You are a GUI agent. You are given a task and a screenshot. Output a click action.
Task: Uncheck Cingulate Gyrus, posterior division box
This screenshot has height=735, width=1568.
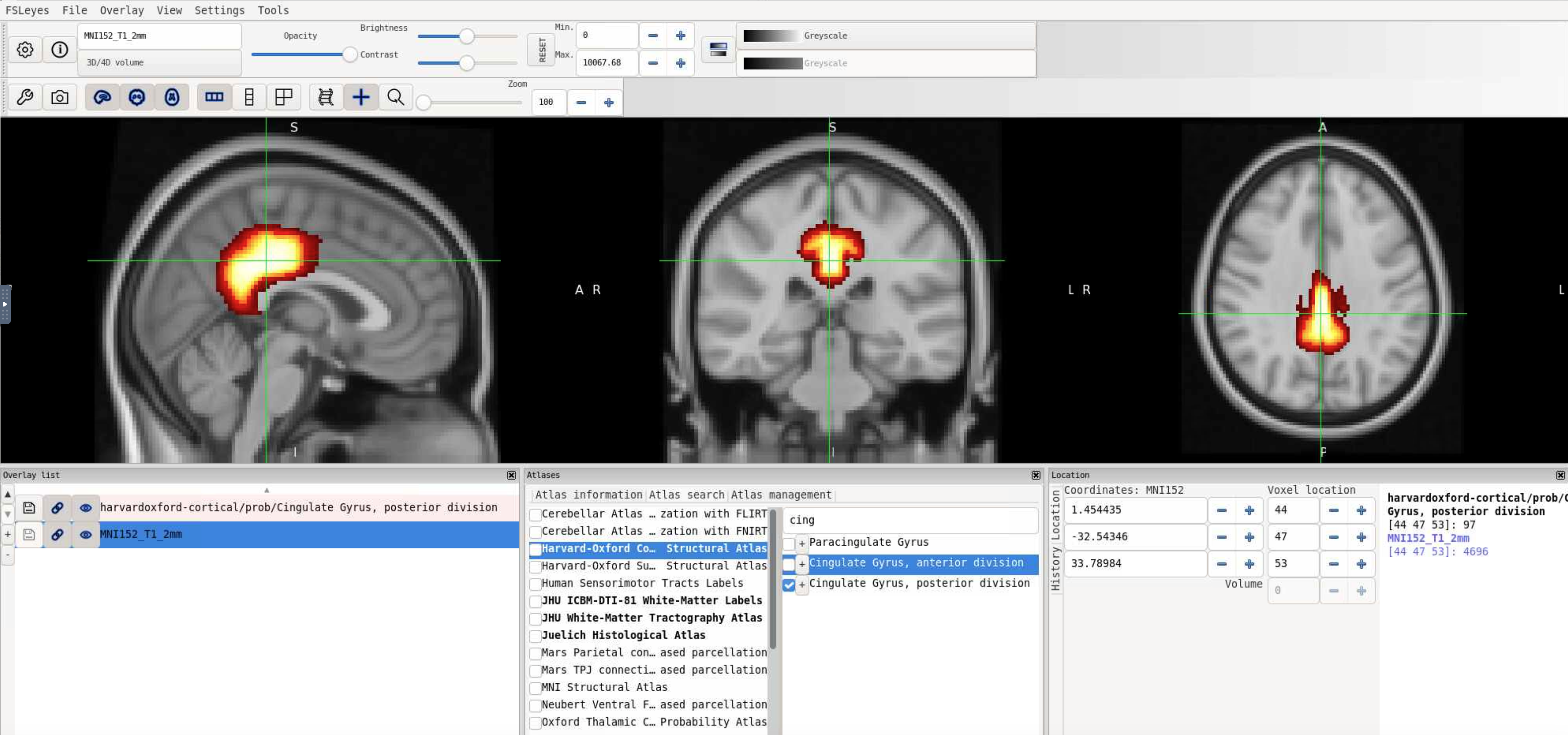tap(789, 585)
